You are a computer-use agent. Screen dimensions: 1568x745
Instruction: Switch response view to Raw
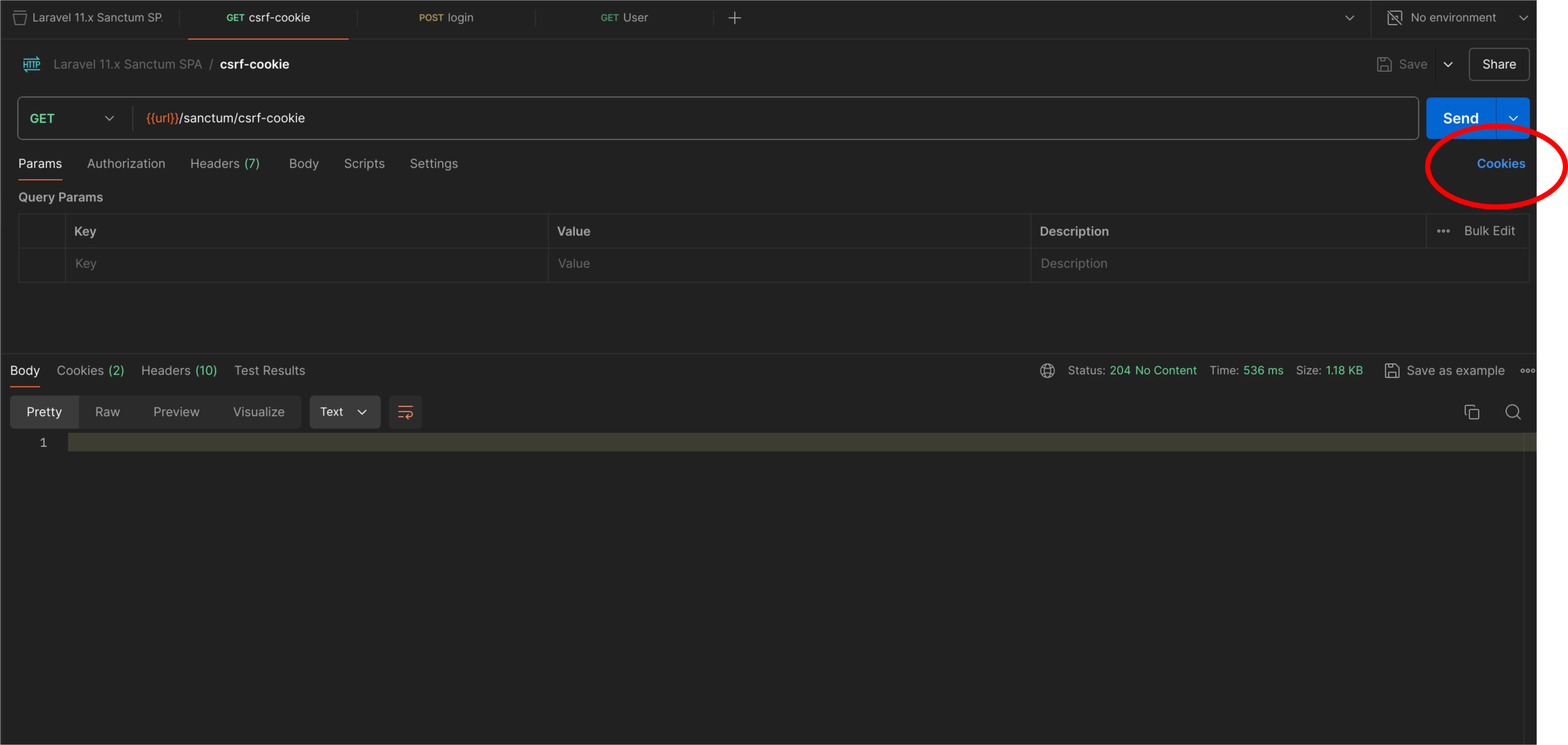(x=107, y=412)
